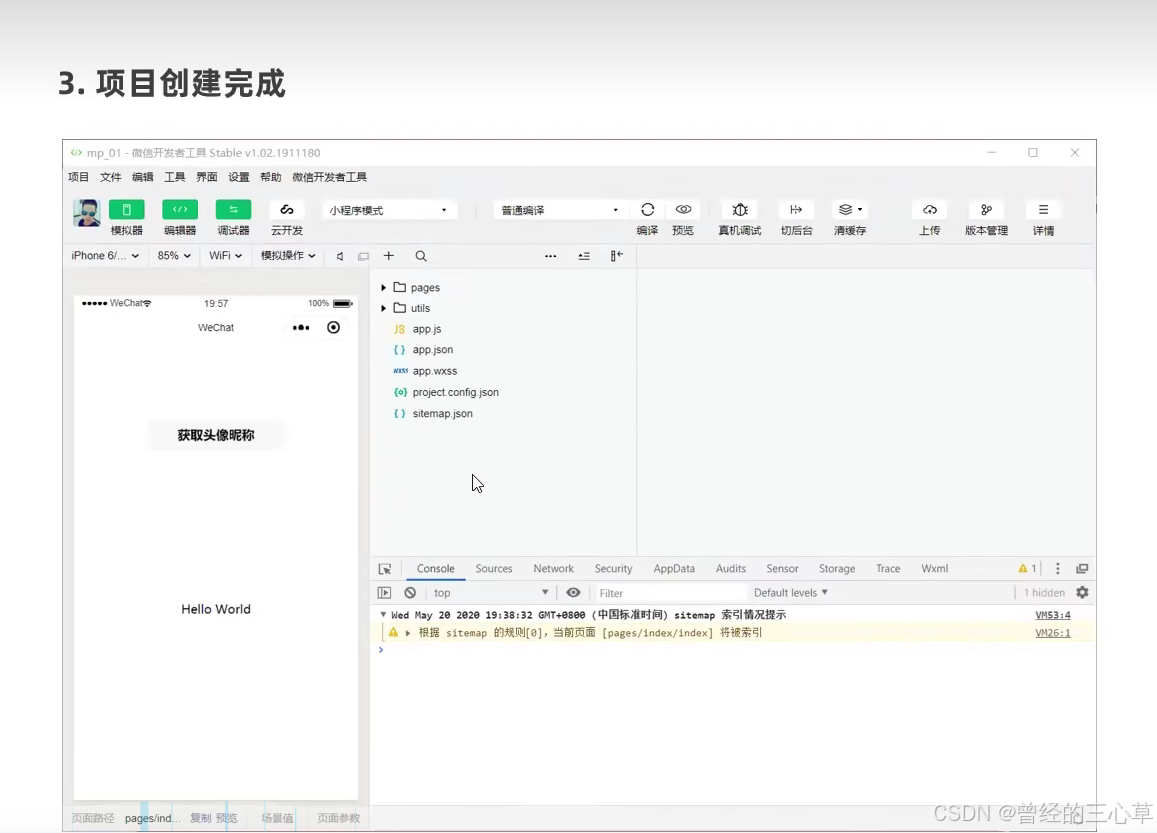Click the simulator capsule close circle icon

pos(334,328)
